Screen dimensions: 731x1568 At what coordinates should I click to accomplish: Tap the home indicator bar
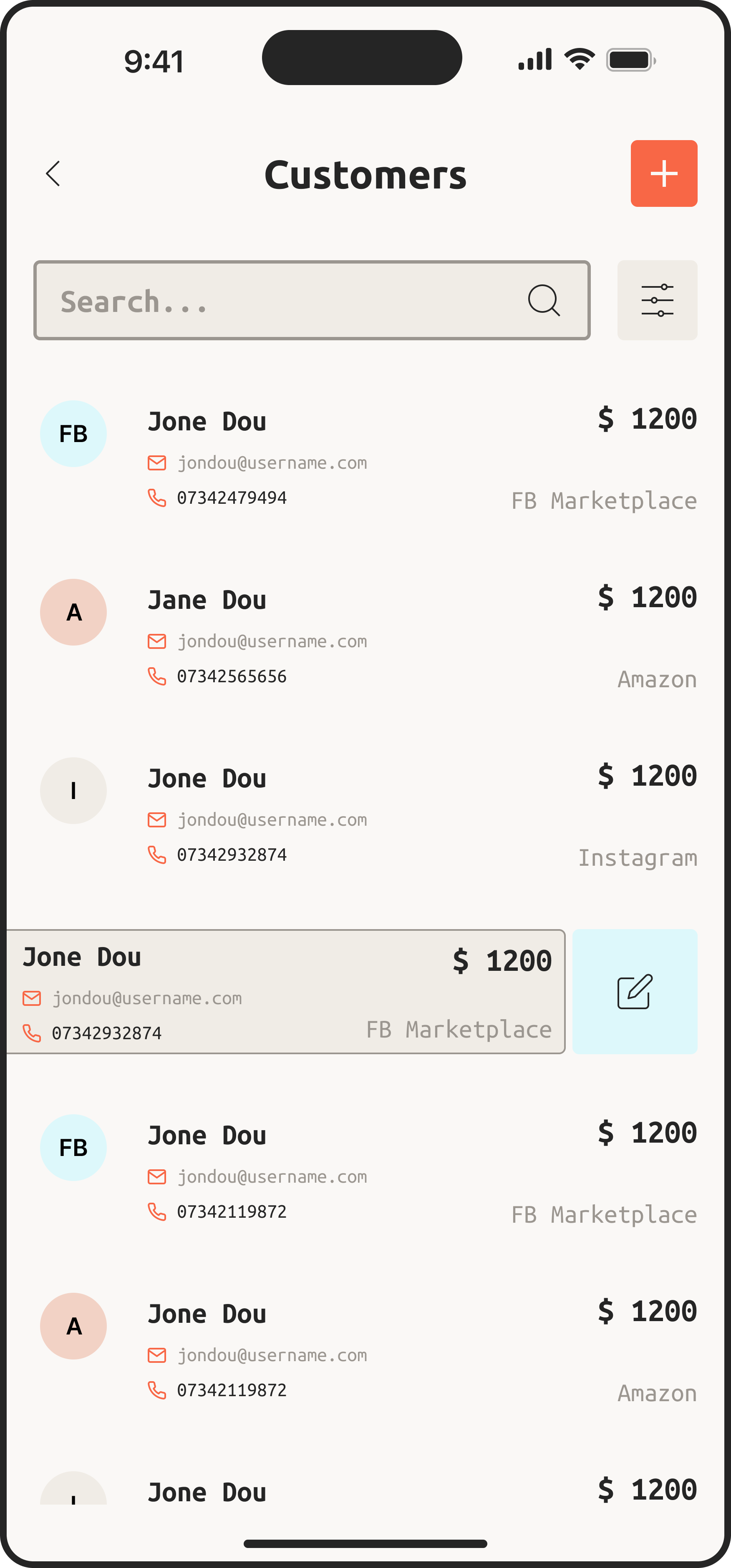click(365, 1543)
